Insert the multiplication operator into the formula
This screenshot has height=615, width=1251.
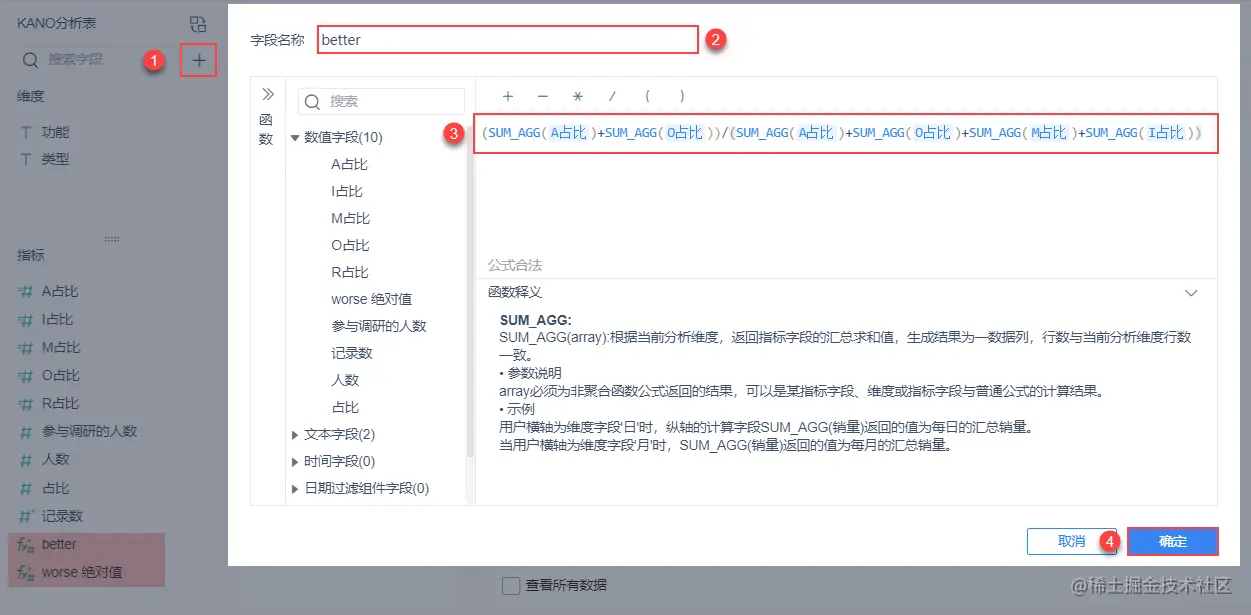(x=577, y=96)
